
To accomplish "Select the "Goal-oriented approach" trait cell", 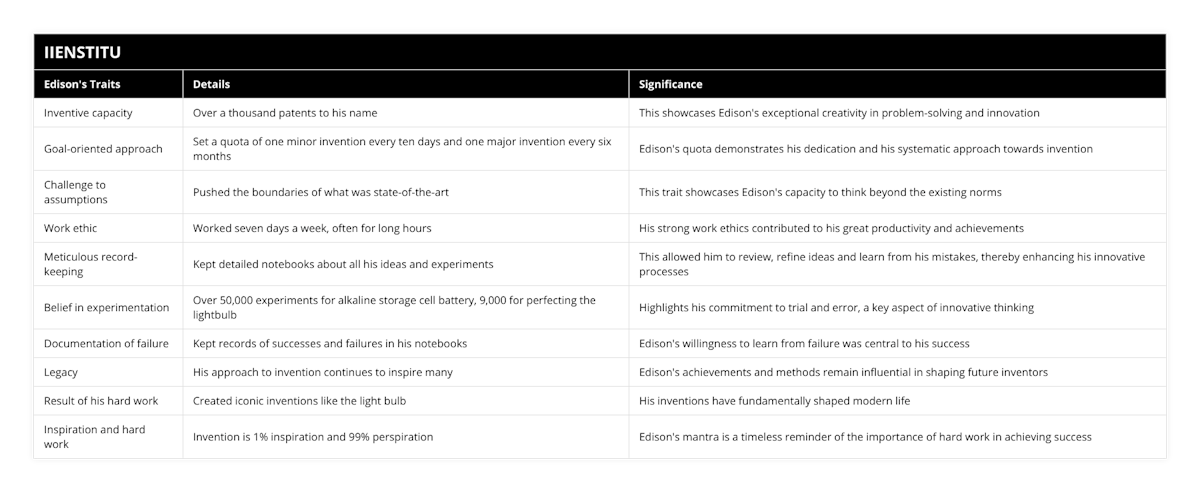I will (103, 149).
